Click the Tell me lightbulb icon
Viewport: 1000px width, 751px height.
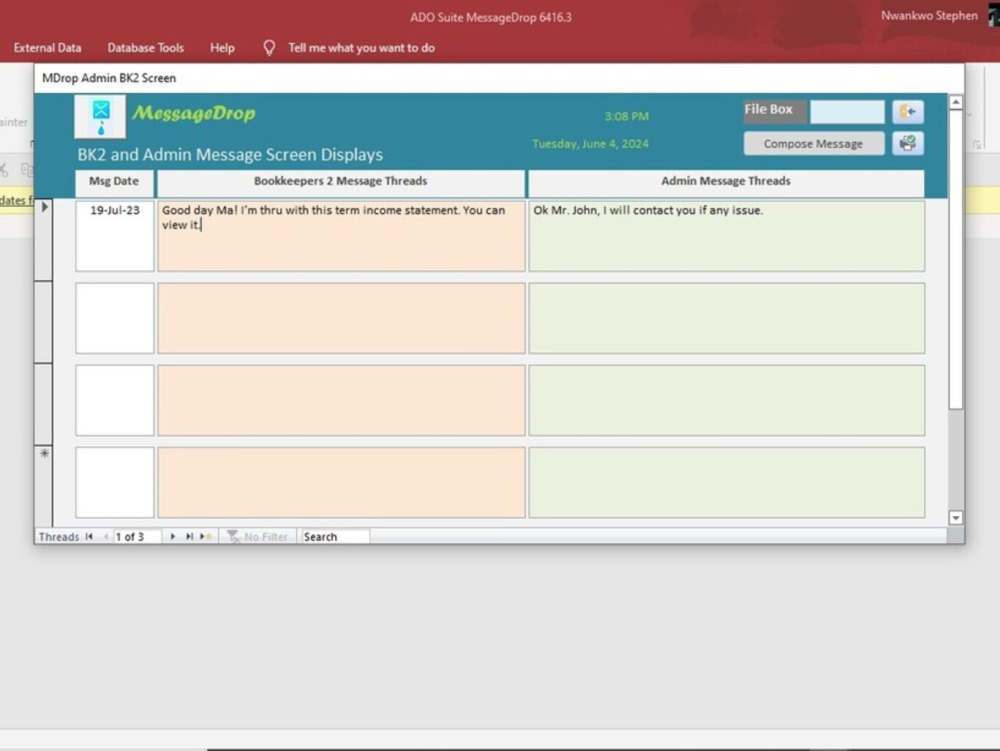[269, 48]
